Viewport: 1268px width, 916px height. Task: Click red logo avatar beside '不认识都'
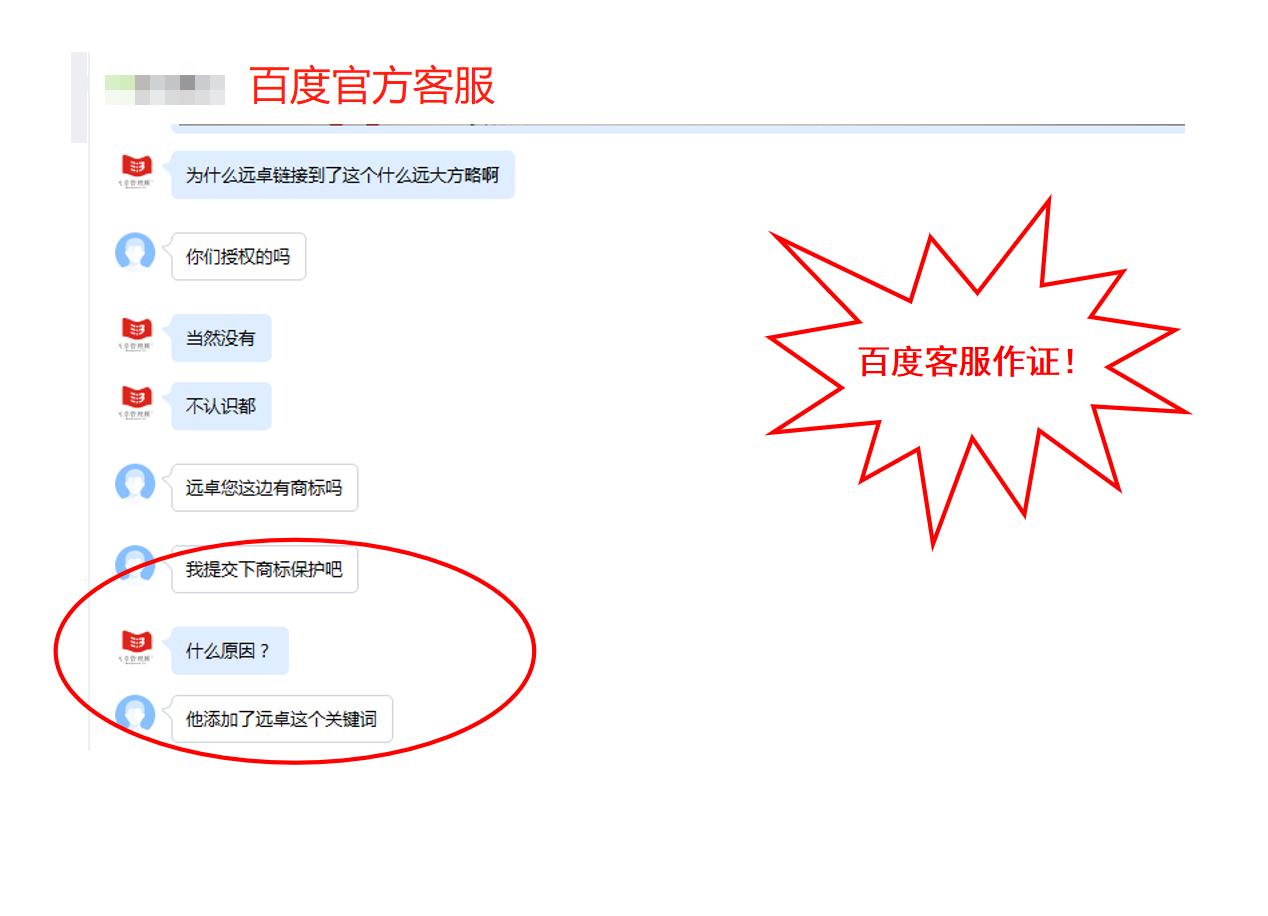(135, 402)
